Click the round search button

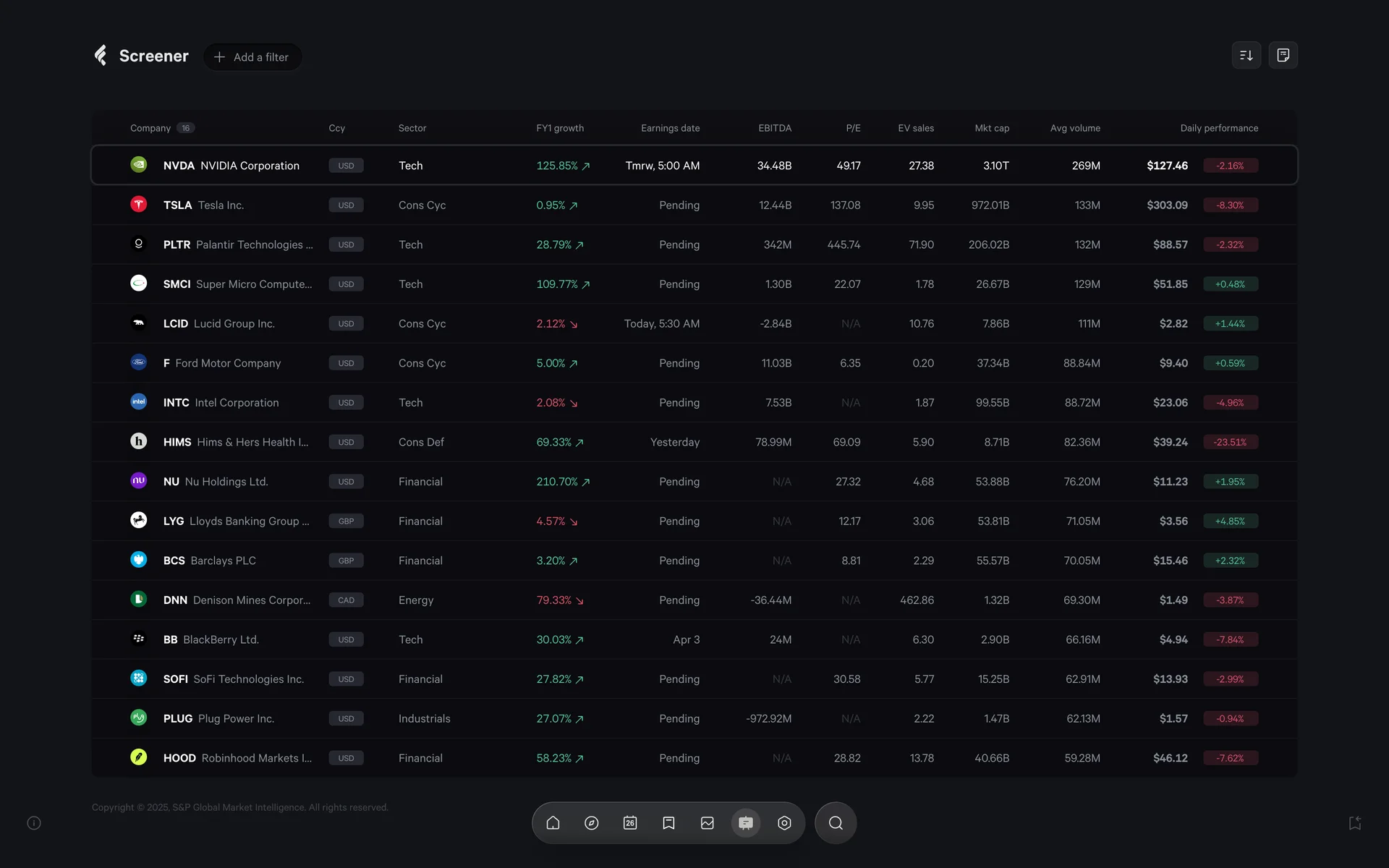[836, 823]
